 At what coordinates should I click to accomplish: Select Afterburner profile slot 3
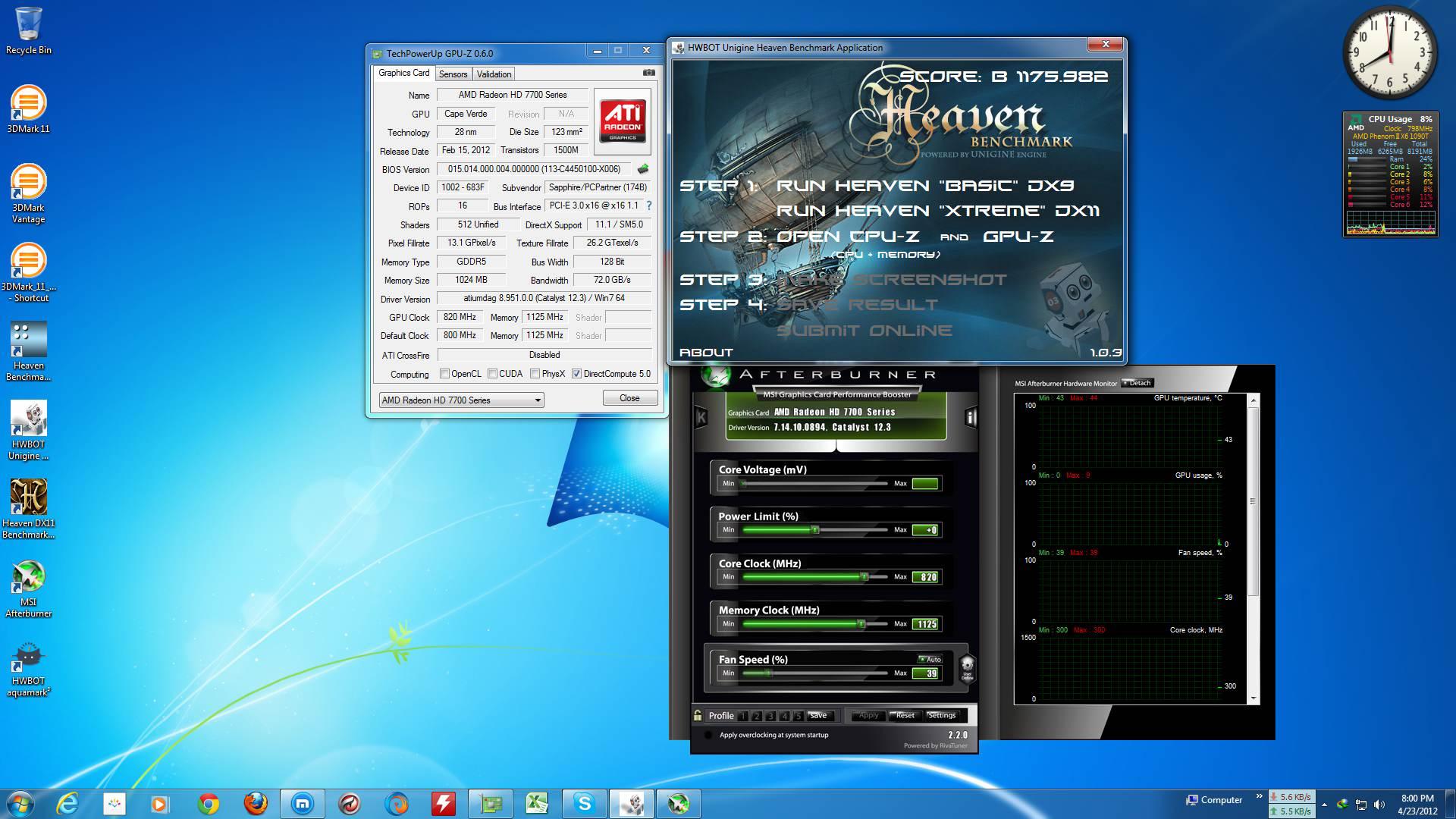(770, 715)
